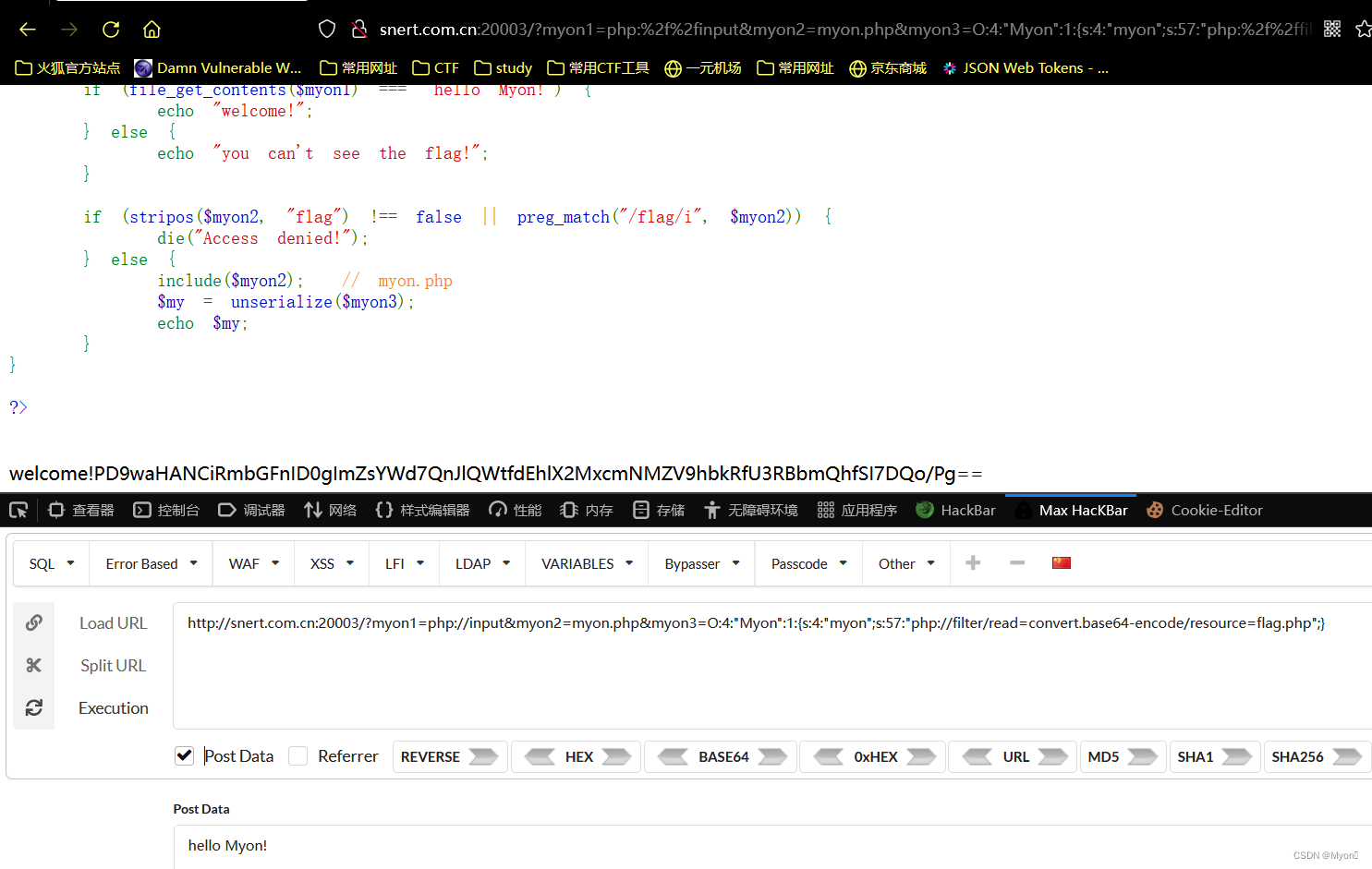Click the right arrow after URL to encode
1372x869 pixels.
pyautogui.click(x=1052, y=756)
